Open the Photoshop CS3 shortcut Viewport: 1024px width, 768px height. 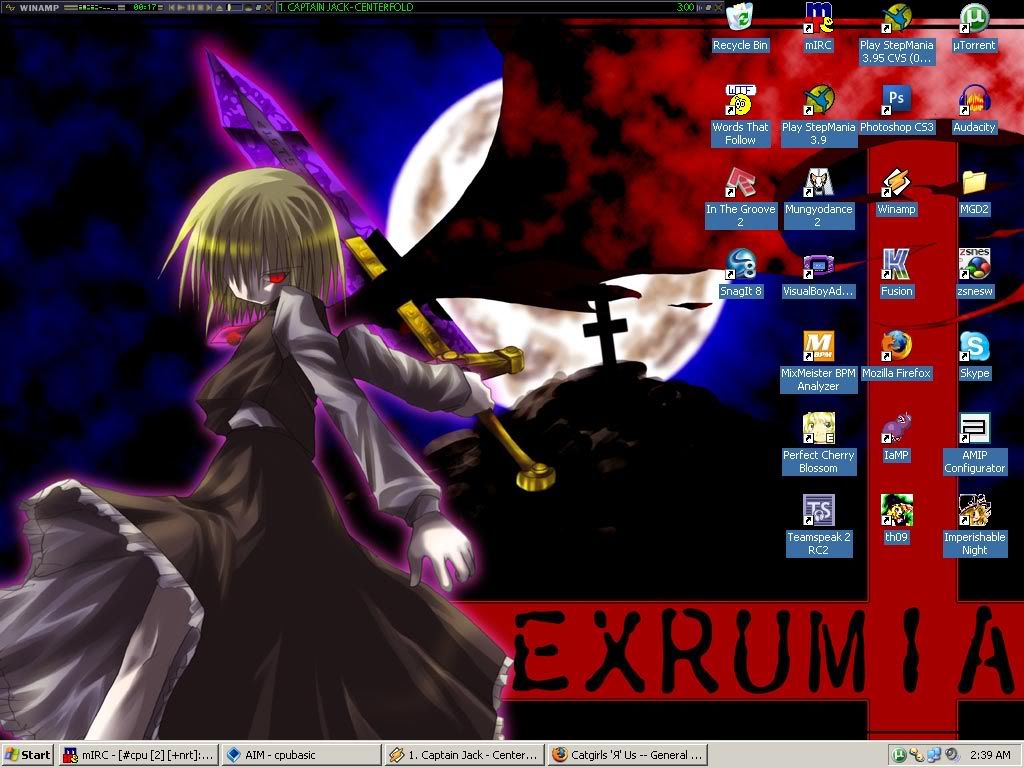(896, 110)
